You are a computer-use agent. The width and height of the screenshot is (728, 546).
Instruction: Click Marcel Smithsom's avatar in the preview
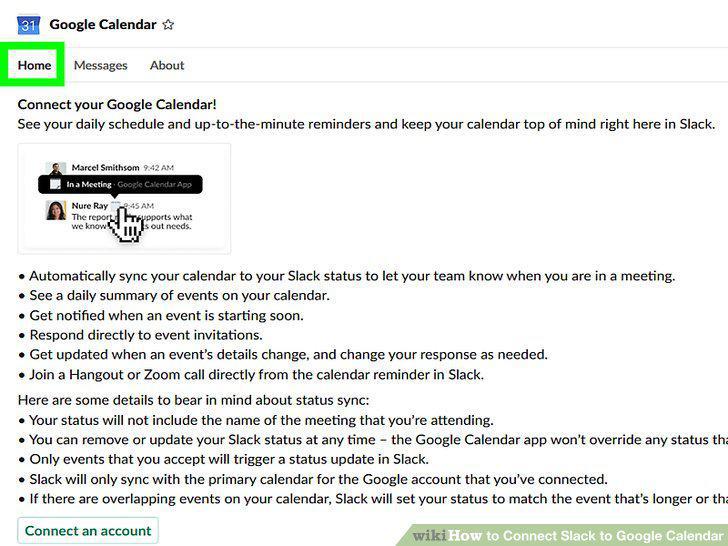pos(56,169)
